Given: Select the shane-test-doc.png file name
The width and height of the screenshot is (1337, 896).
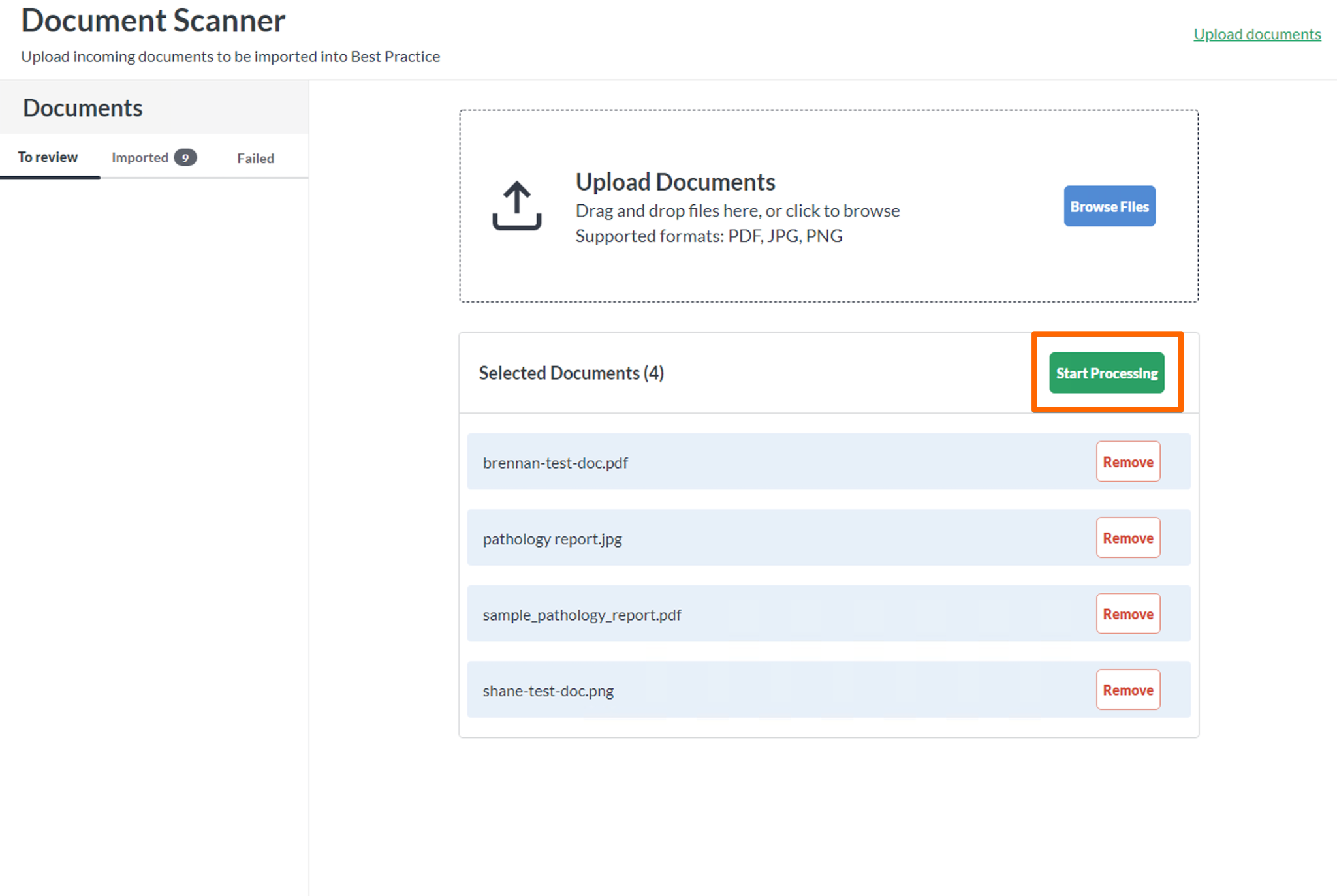Looking at the screenshot, I should tap(548, 690).
